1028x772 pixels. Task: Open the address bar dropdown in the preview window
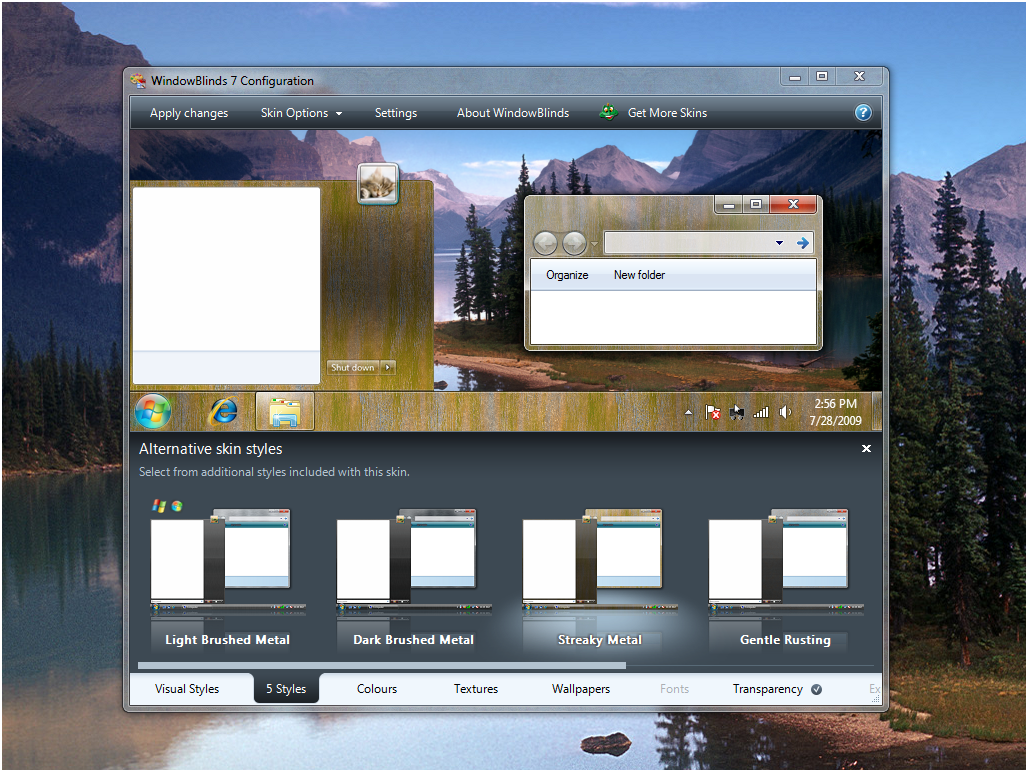[779, 242]
